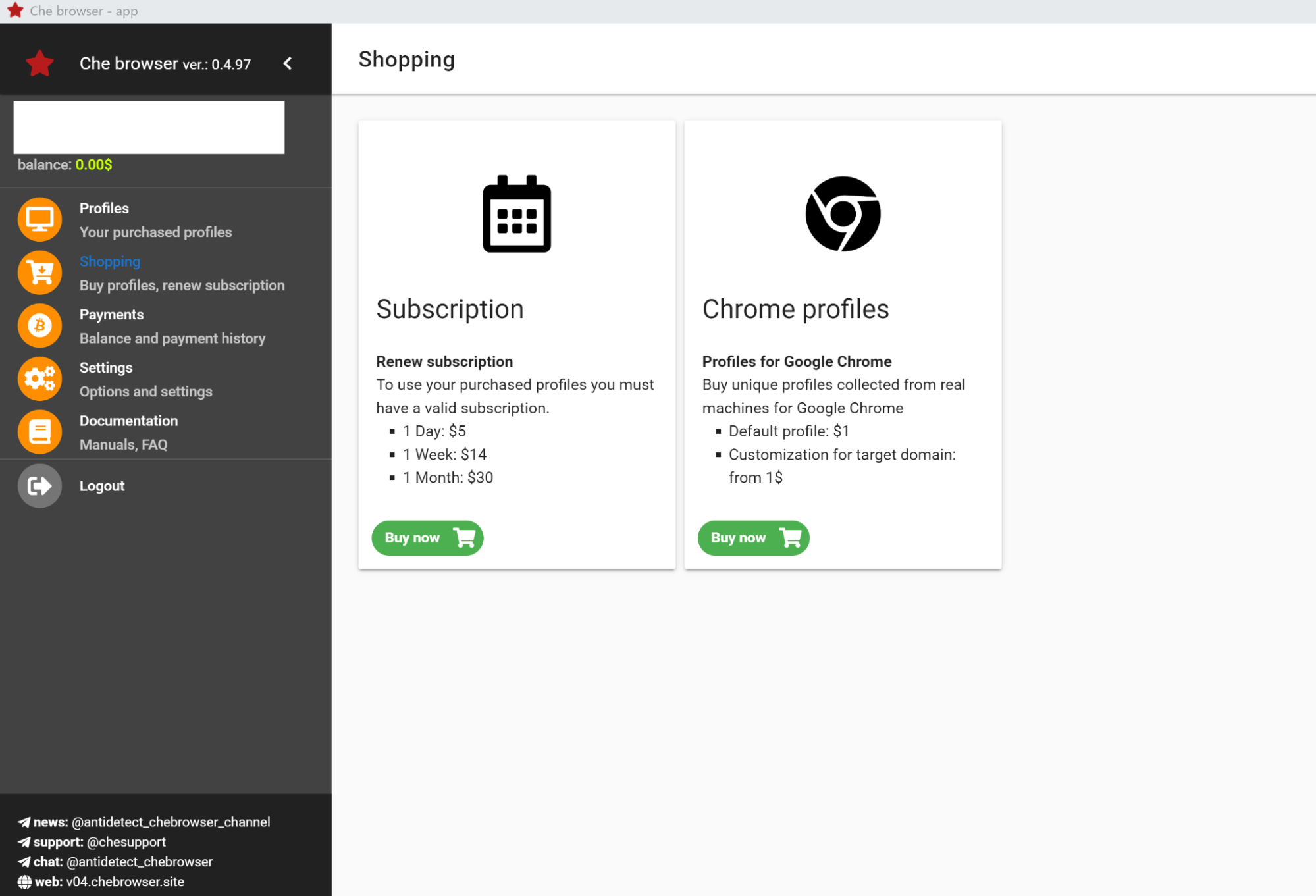Click the Subscription calendar icon
The height and width of the screenshot is (896, 1316).
(x=517, y=214)
